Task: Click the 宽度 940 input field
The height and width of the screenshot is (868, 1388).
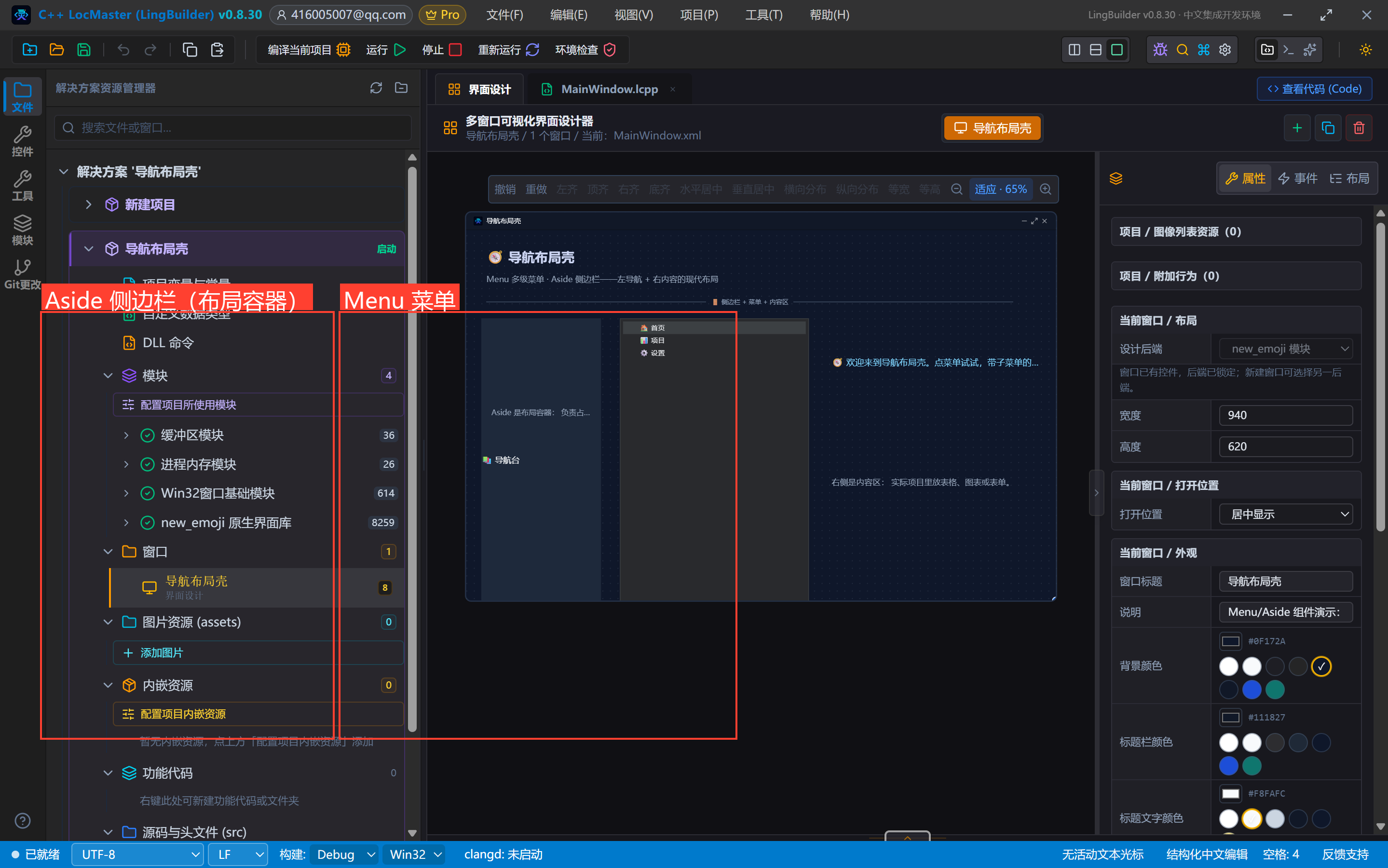Action: (x=1286, y=415)
